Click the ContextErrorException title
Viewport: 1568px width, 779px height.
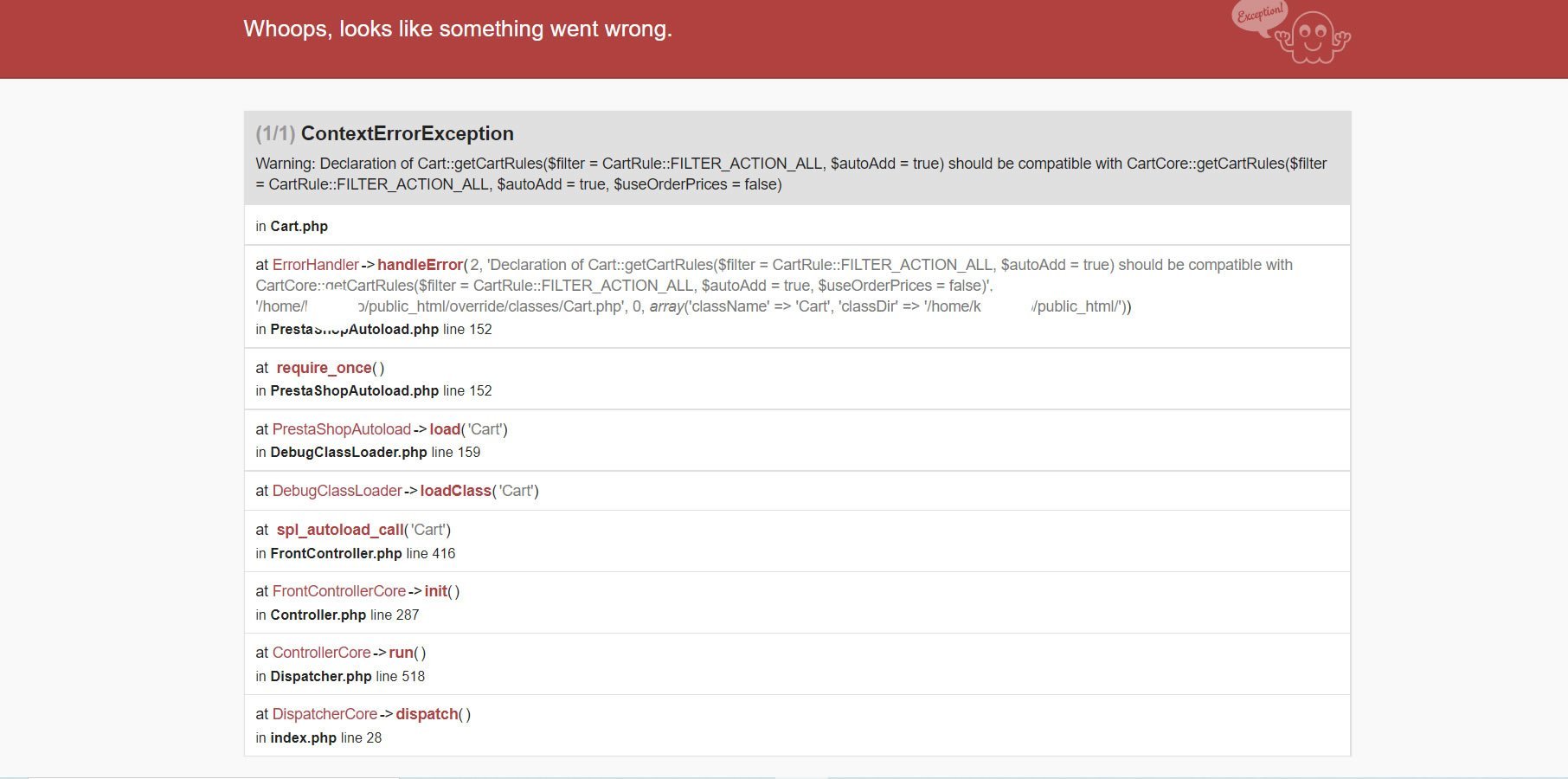407,133
